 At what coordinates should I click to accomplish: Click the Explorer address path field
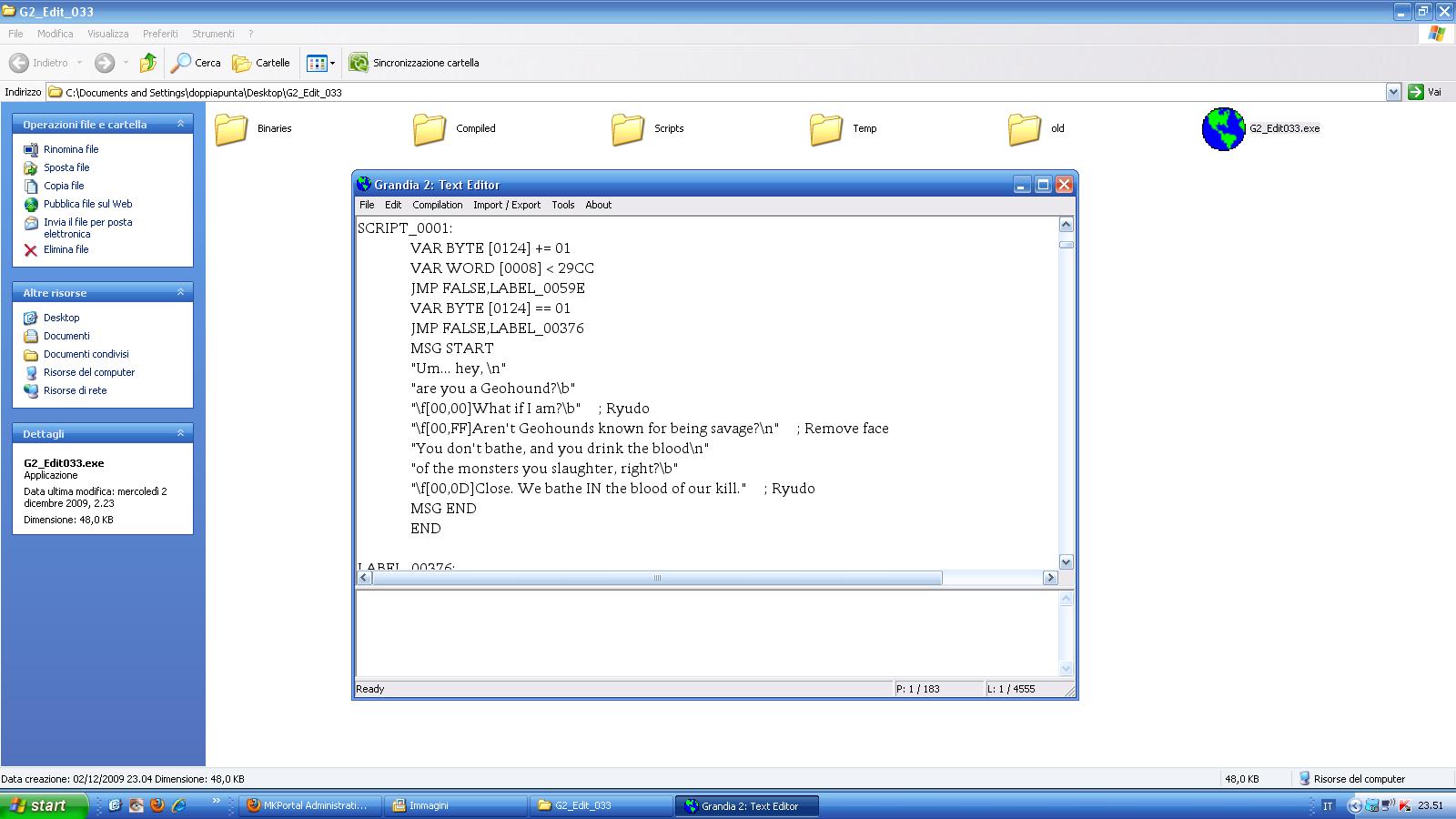click(x=715, y=92)
